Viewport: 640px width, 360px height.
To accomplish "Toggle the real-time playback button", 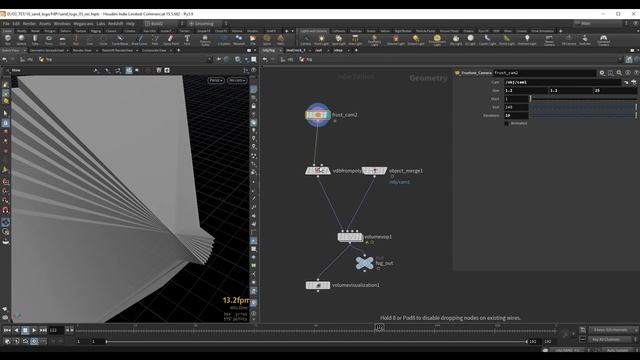I will (x=34, y=341).
